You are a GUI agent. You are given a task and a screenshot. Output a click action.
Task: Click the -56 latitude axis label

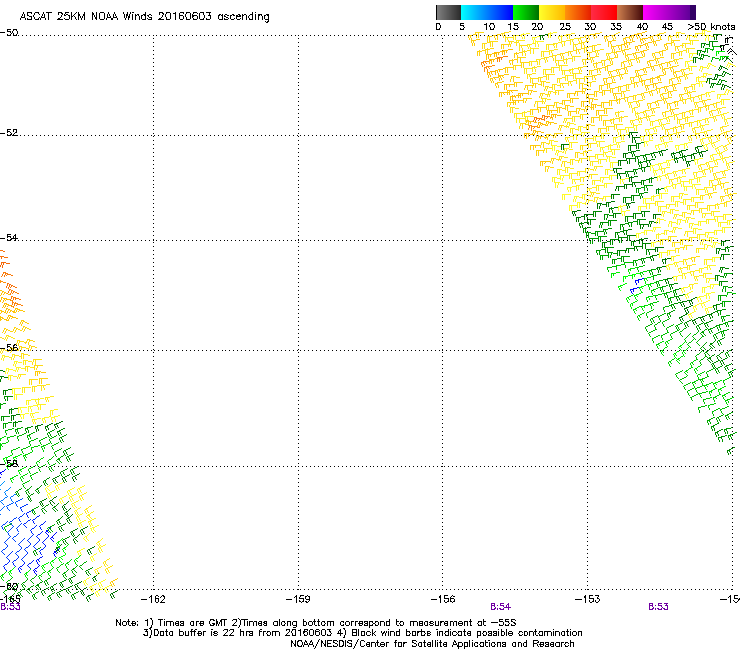point(9,347)
